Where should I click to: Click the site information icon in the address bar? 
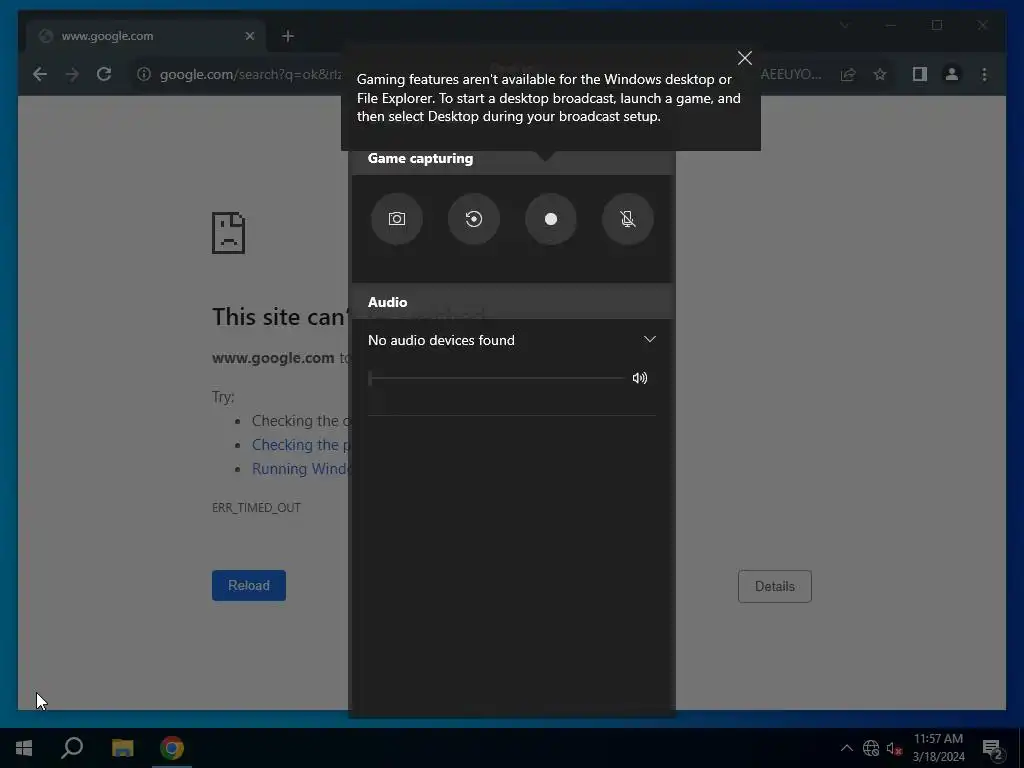point(144,74)
